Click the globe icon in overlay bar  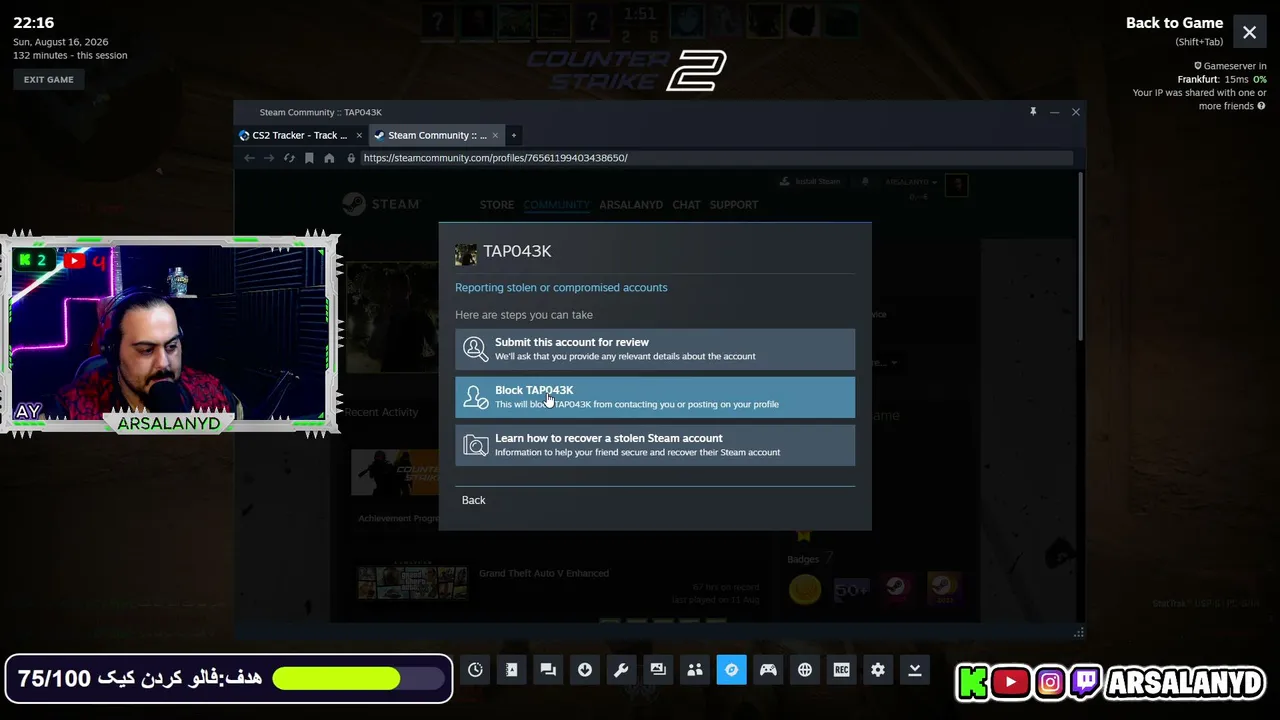point(805,670)
